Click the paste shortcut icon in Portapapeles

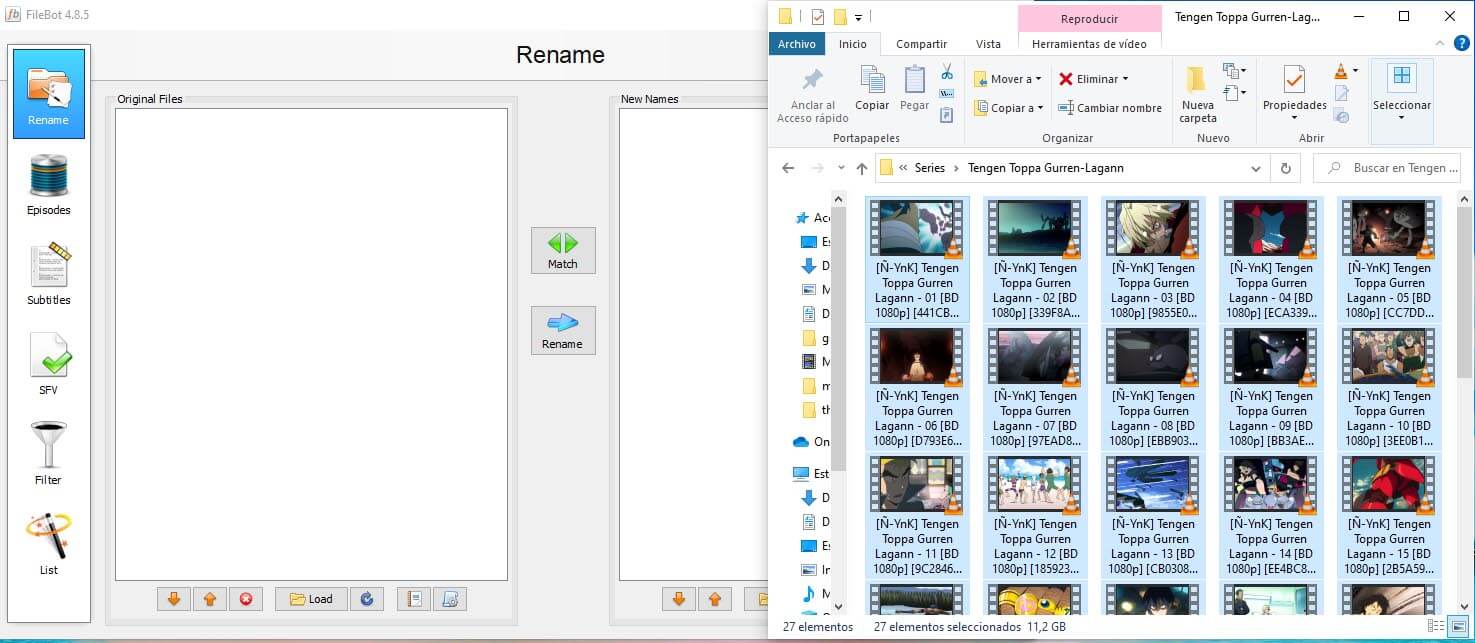click(946, 115)
